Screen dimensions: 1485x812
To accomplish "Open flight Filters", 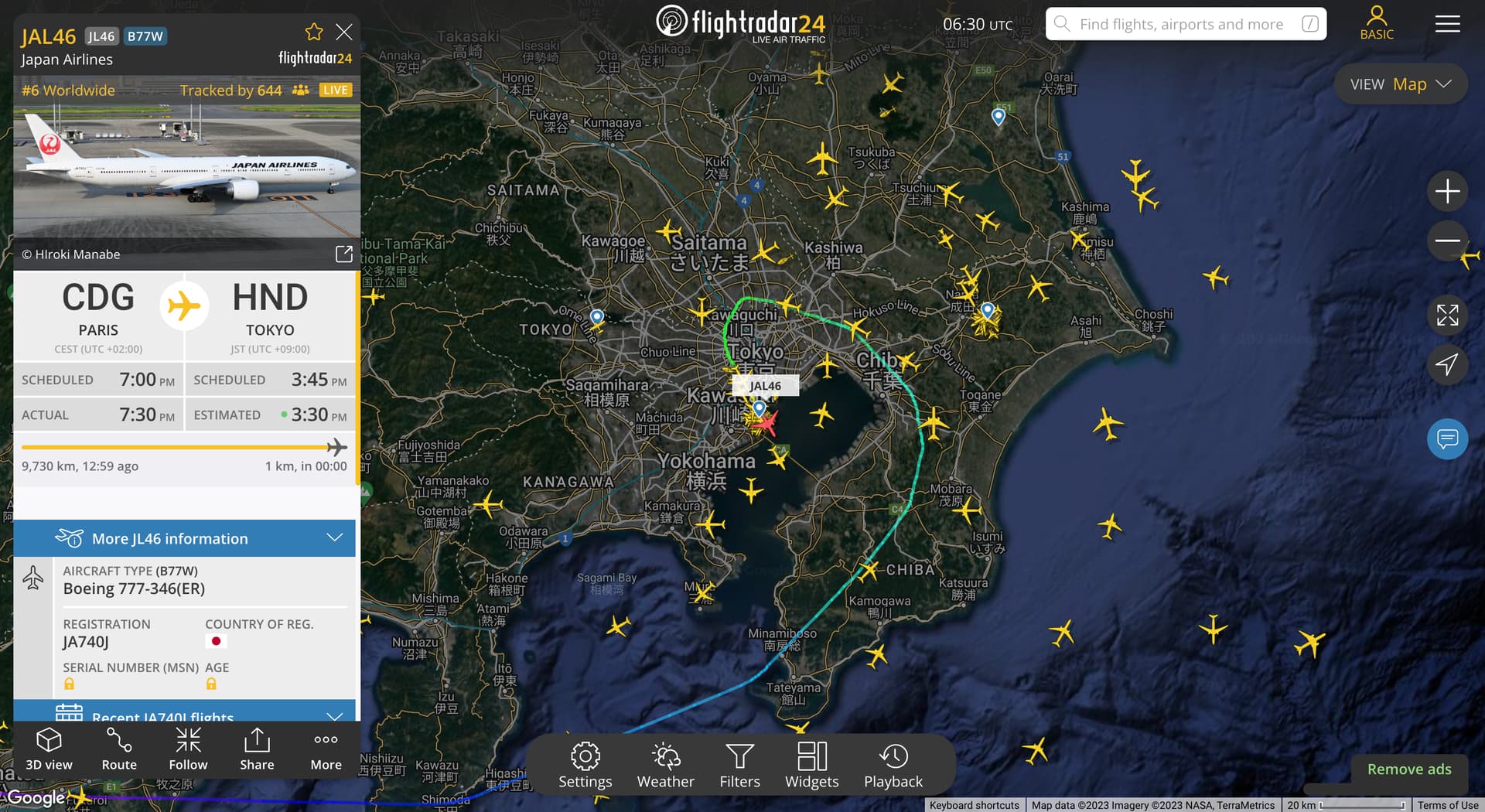I will [x=739, y=766].
